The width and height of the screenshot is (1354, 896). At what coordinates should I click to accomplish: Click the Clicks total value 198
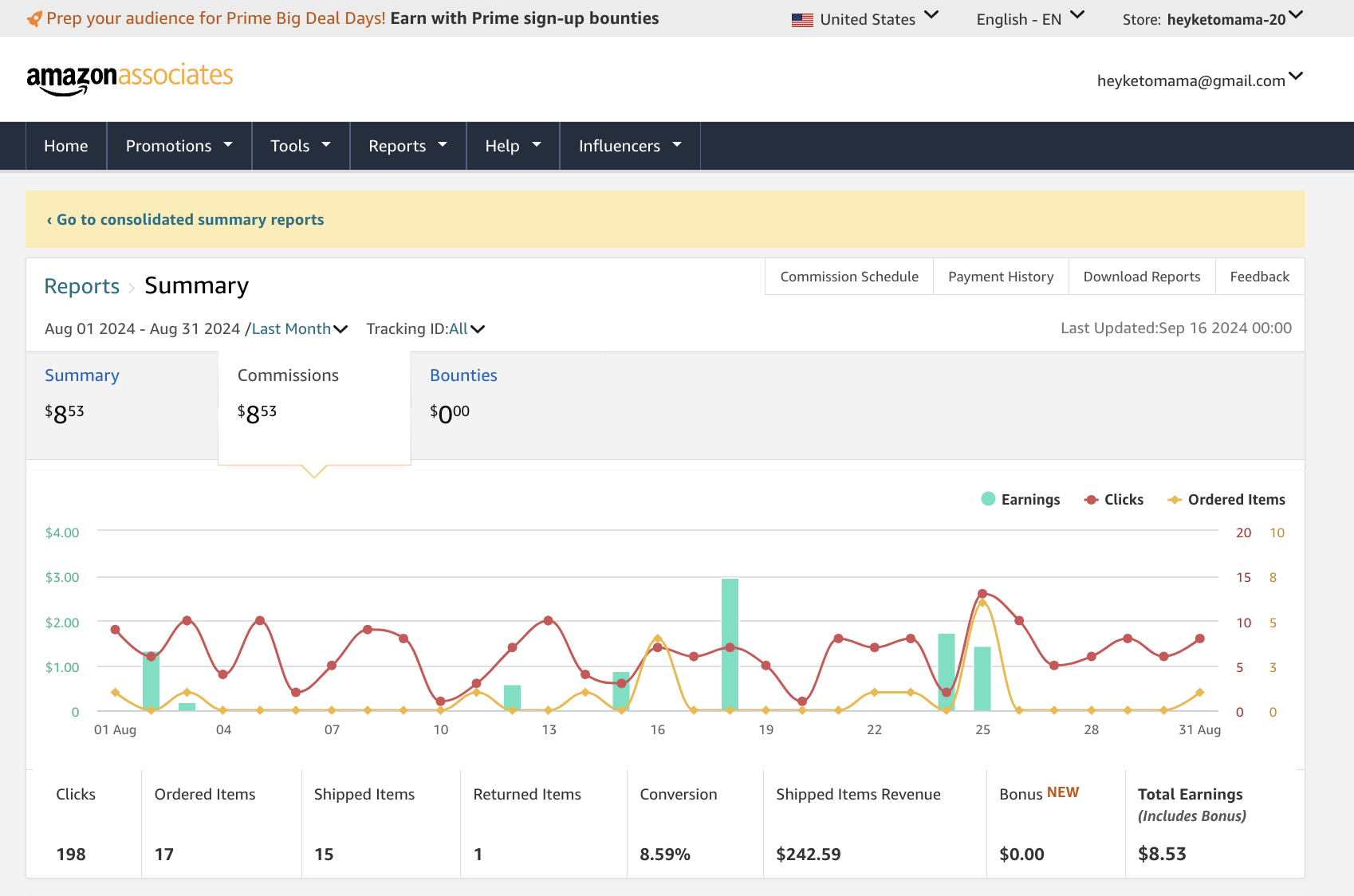(x=71, y=855)
